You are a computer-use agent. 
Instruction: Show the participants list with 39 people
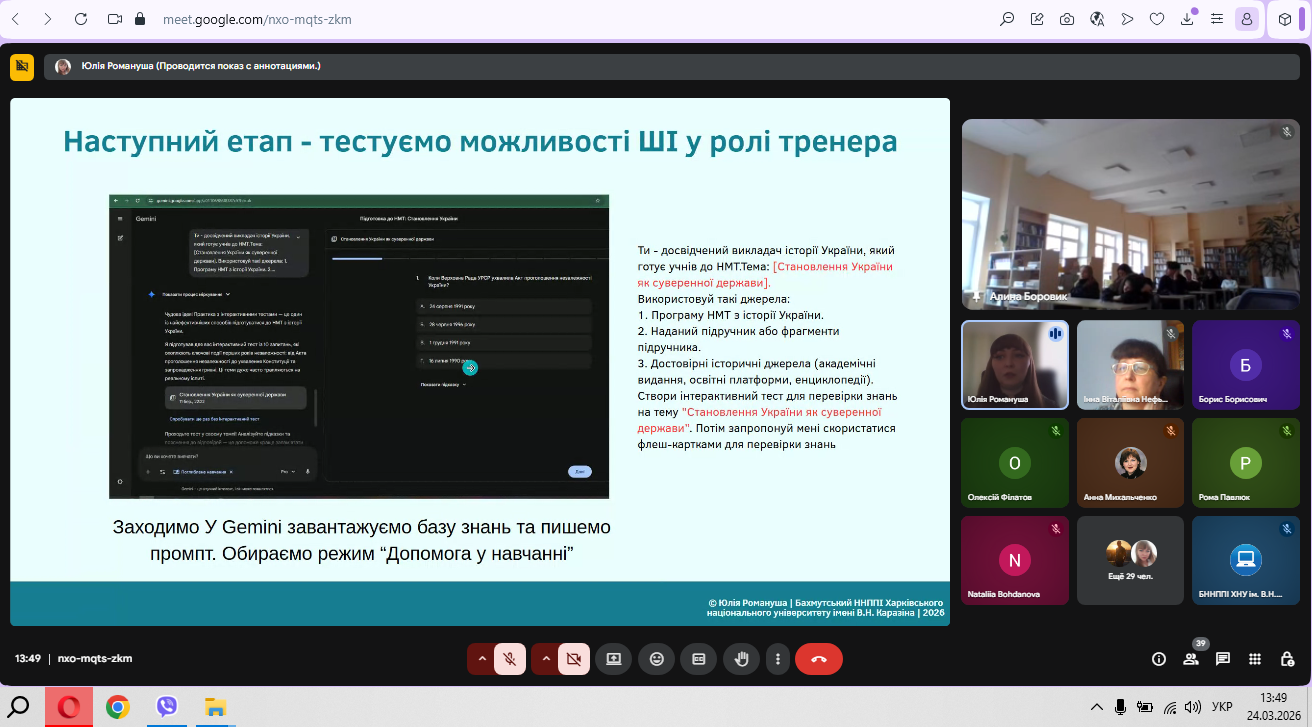tap(1190, 659)
